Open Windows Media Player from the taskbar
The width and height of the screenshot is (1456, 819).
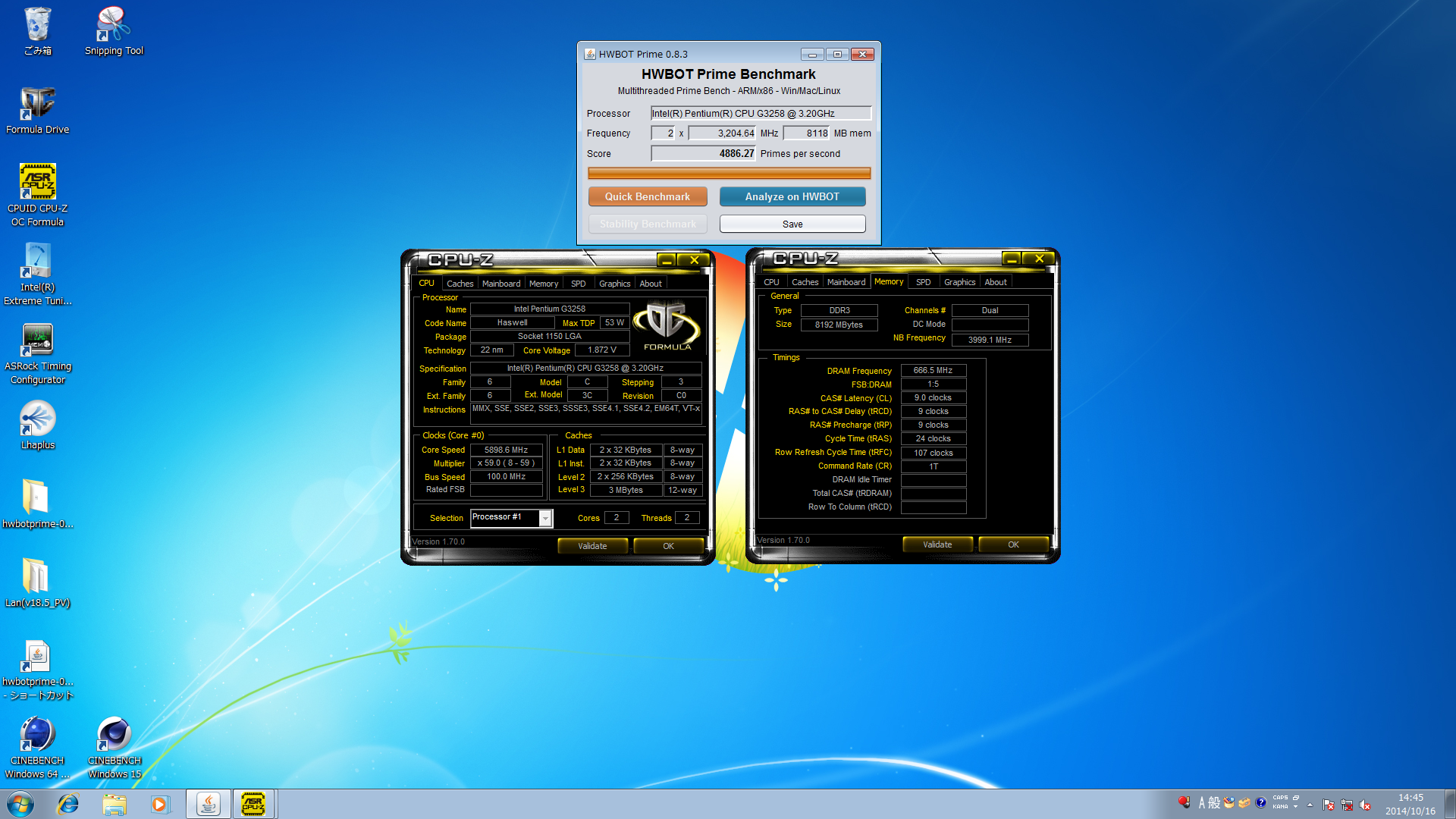pos(160,804)
